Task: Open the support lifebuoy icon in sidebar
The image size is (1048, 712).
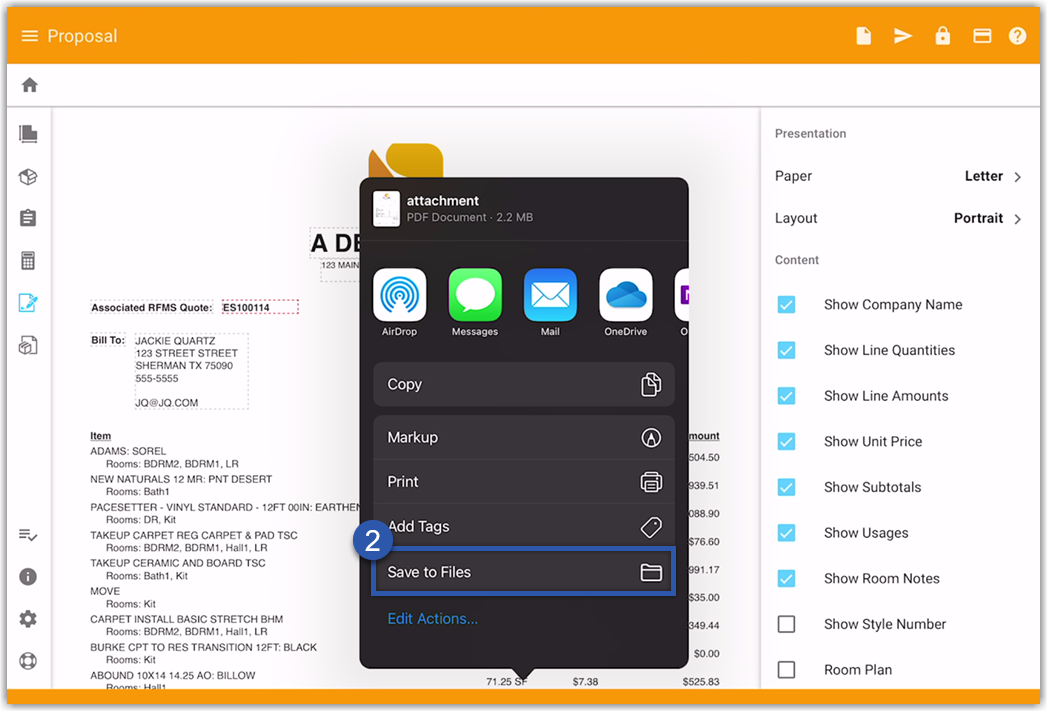Action: [x=28, y=661]
